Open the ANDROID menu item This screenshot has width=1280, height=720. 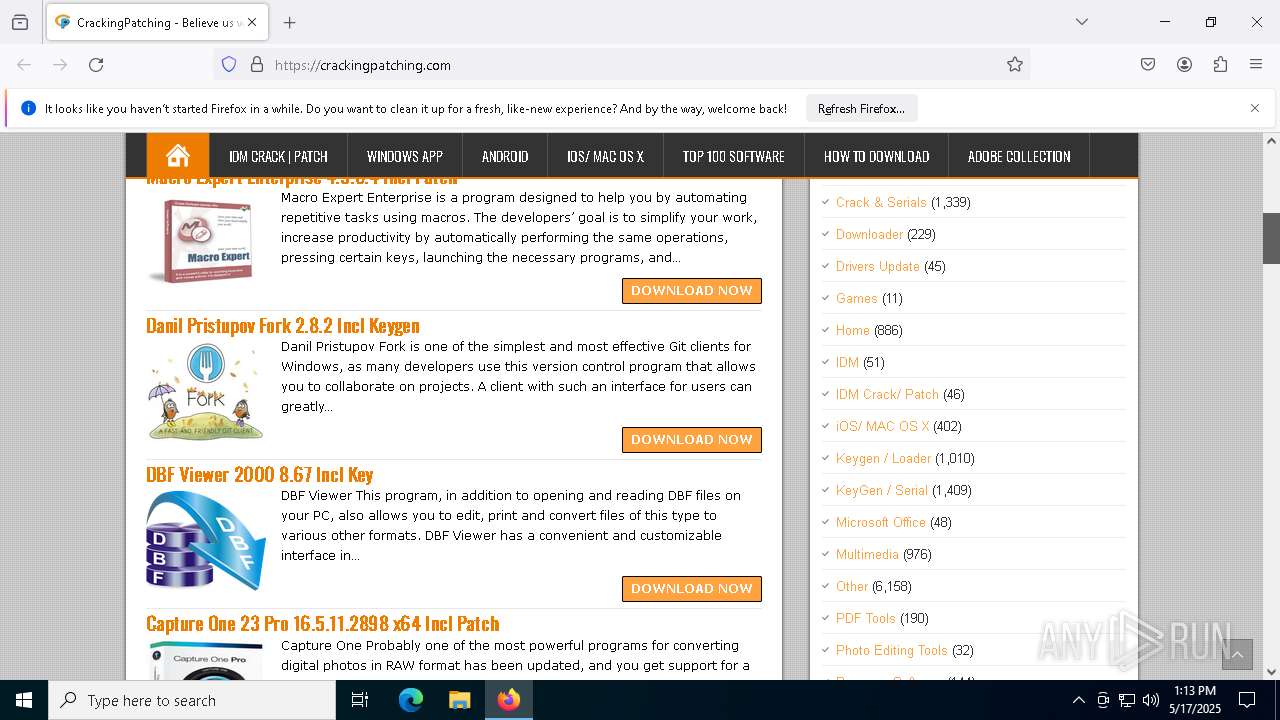[505, 156]
